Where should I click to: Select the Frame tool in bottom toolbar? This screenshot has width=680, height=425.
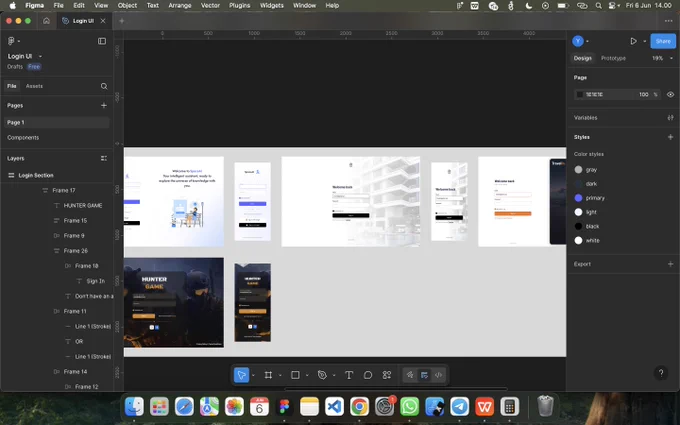point(268,375)
